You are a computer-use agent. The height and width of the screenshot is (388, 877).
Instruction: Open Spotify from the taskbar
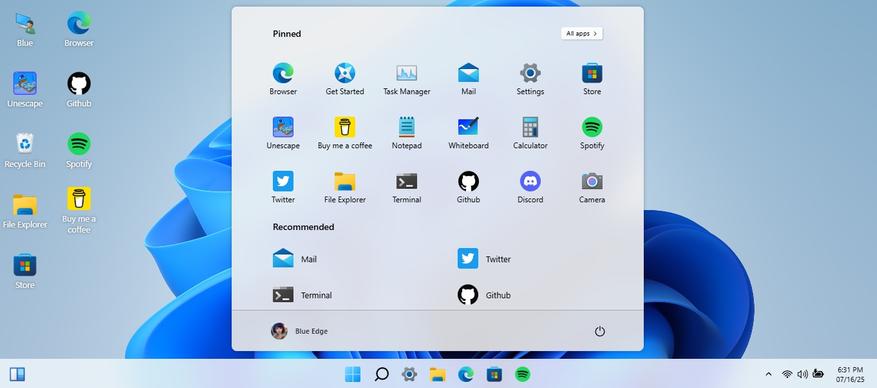tap(522, 374)
